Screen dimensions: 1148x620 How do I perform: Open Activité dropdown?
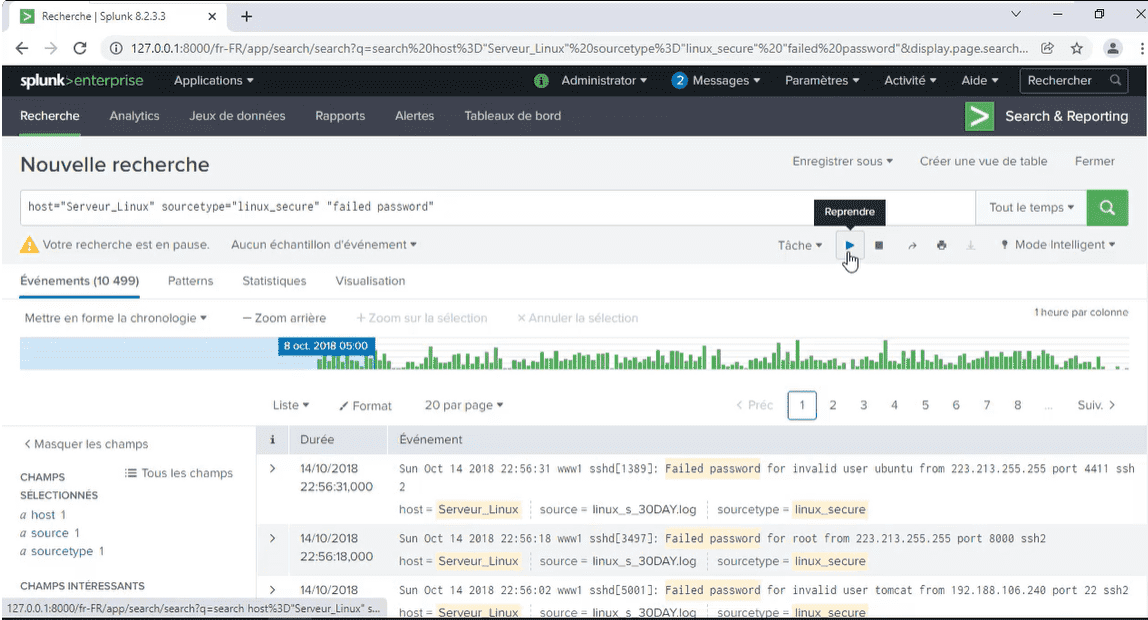pyautogui.click(x=910, y=81)
